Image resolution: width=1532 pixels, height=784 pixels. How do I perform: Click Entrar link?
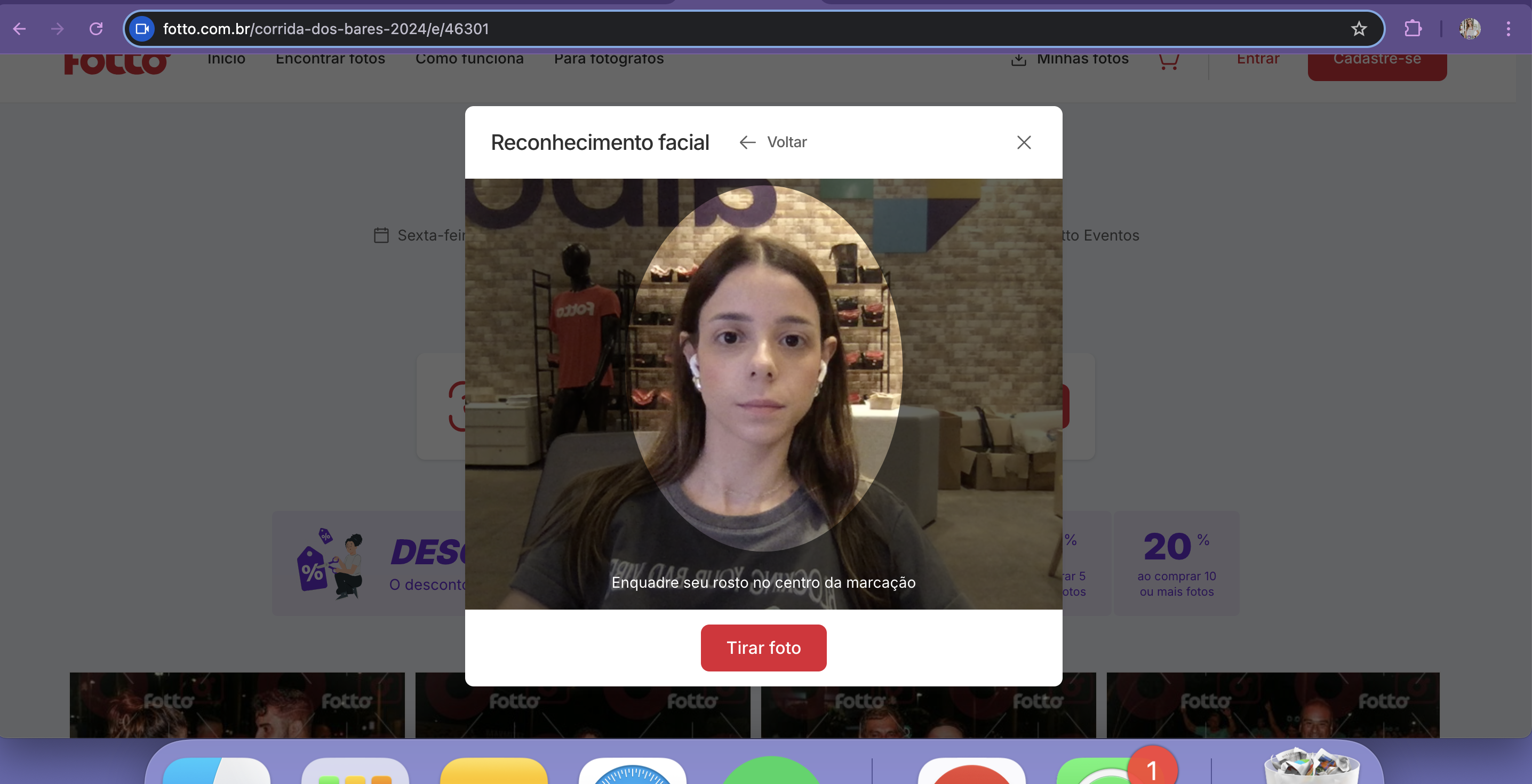(x=1258, y=59)
